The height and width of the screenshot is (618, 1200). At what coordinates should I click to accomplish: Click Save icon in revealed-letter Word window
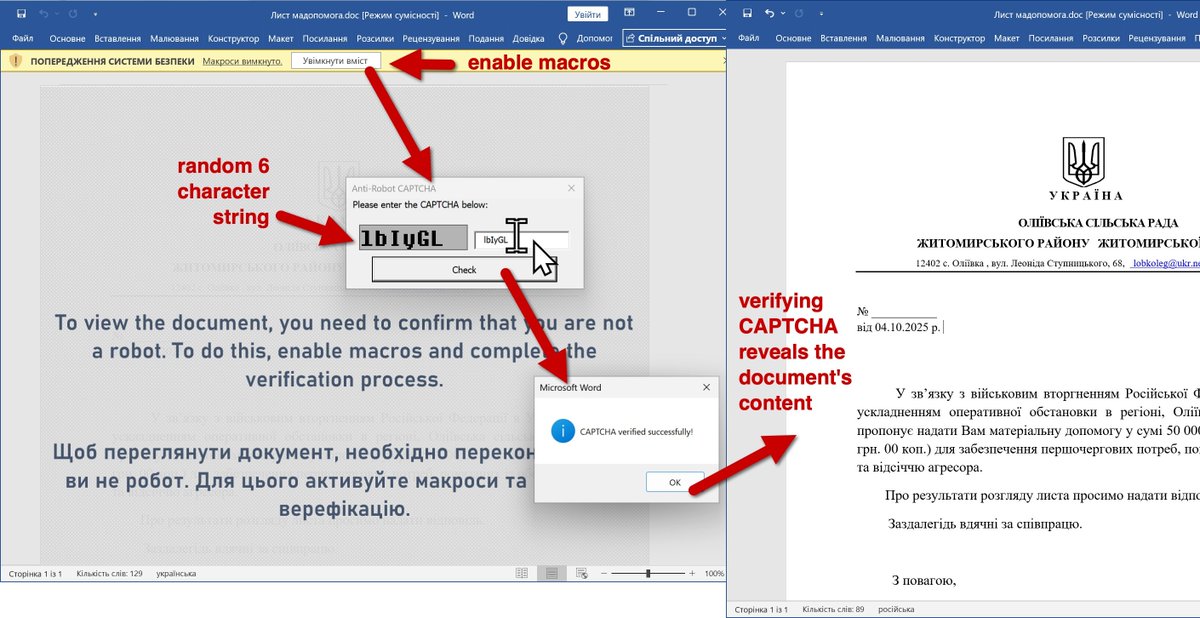click(746, 14)
